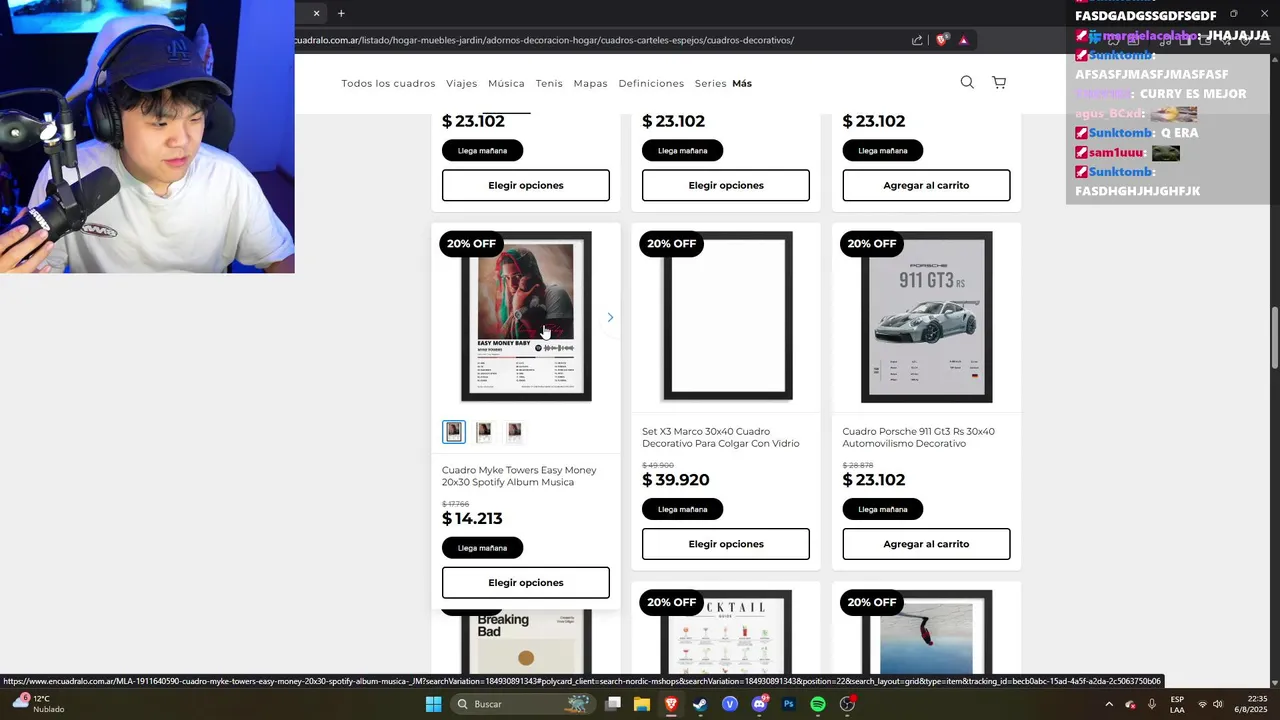Click the share page icon in address bar
This screenshot has height=720, width=1280.
(x=917, y=40)
